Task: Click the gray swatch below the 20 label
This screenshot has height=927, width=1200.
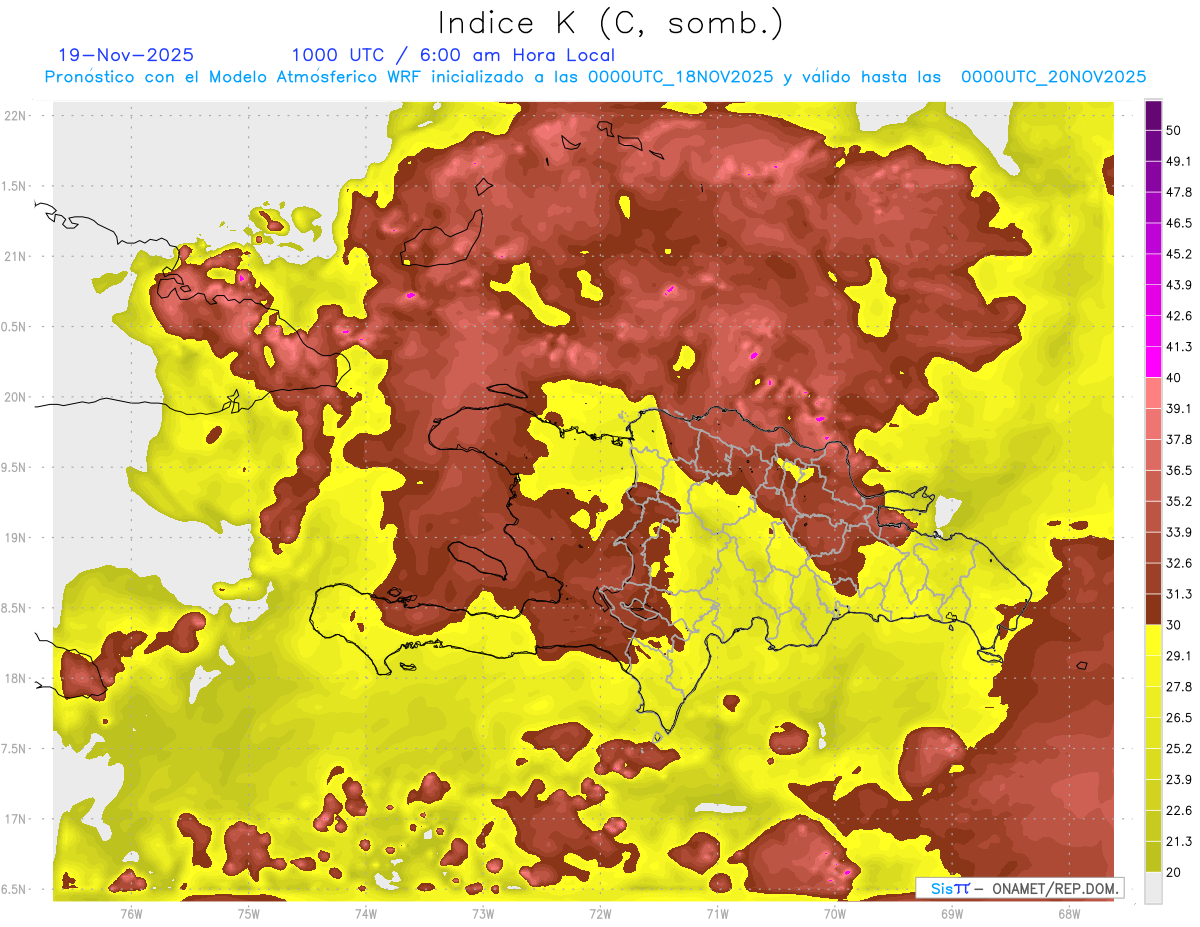Action: tap(1153, 888)
